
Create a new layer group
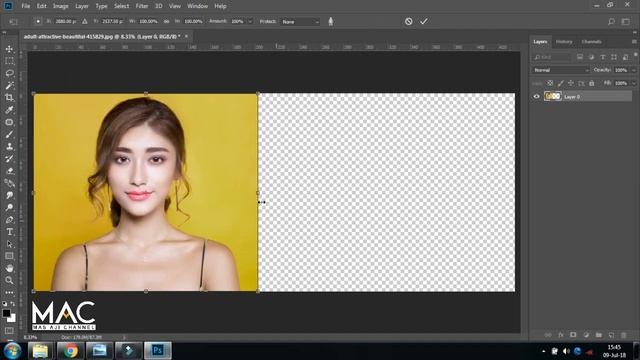(x=599, y=335)
